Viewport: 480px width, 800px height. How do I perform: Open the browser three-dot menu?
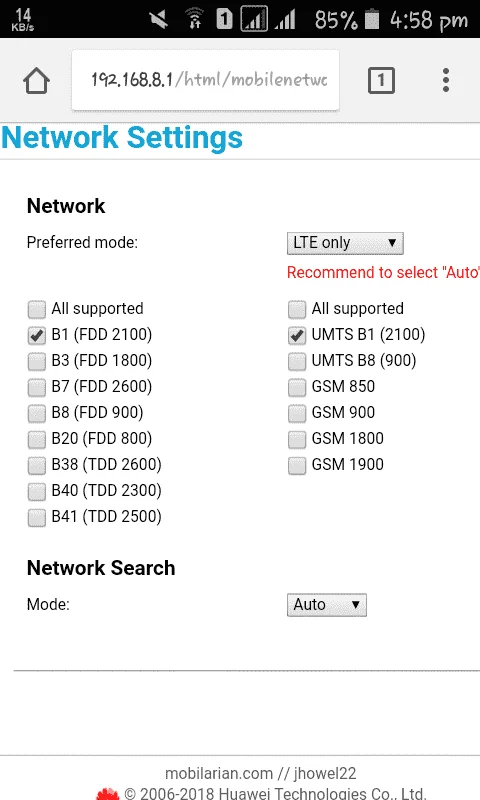[446, 80]
